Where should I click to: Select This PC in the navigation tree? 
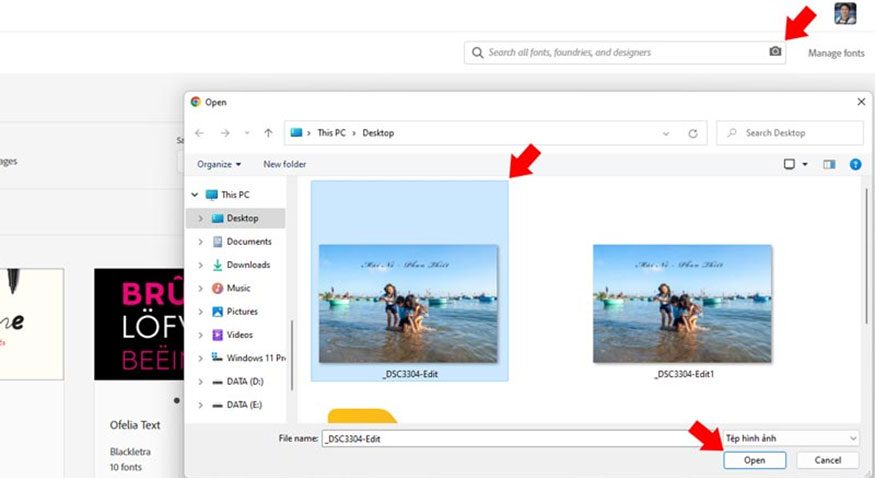coord(235,195)
